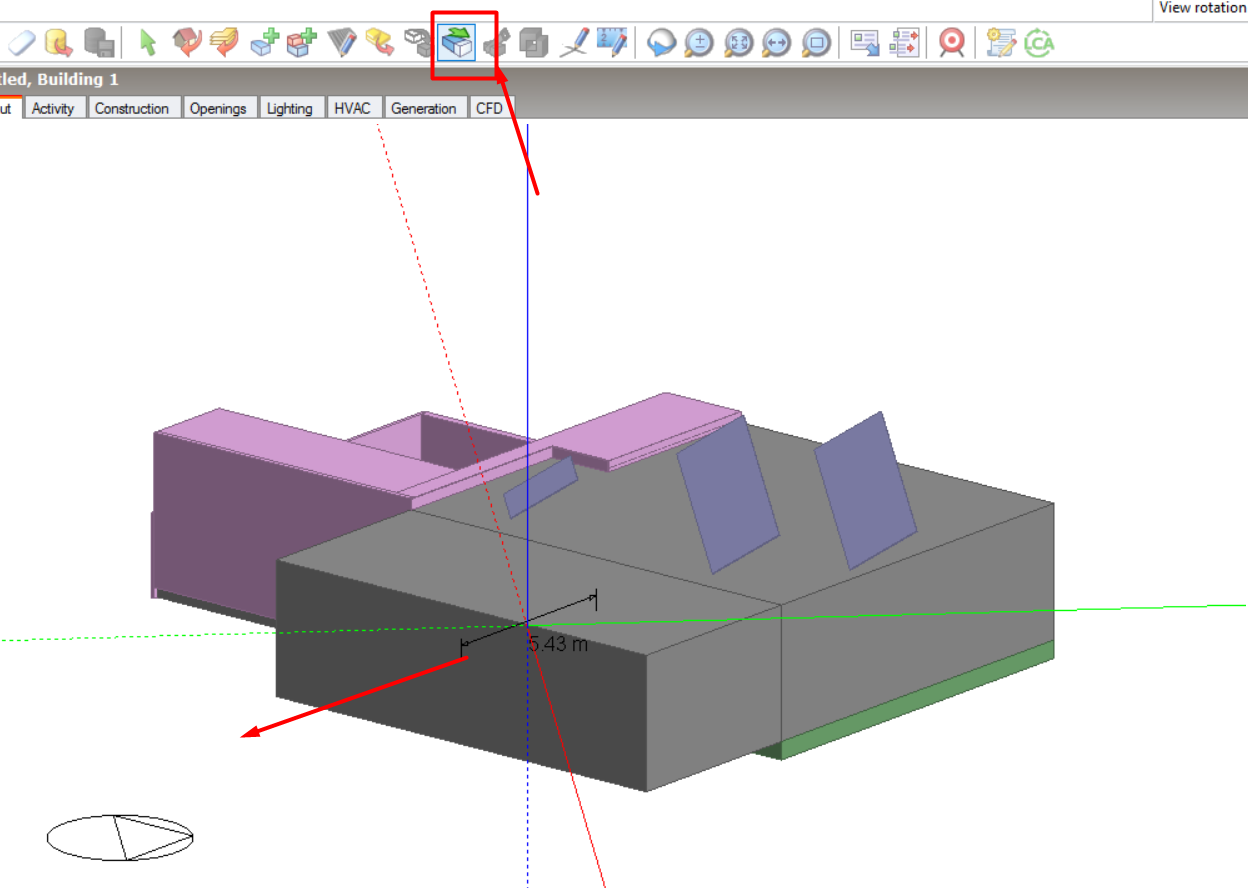Activate the orbit view tool

click(x=661, y=43)
